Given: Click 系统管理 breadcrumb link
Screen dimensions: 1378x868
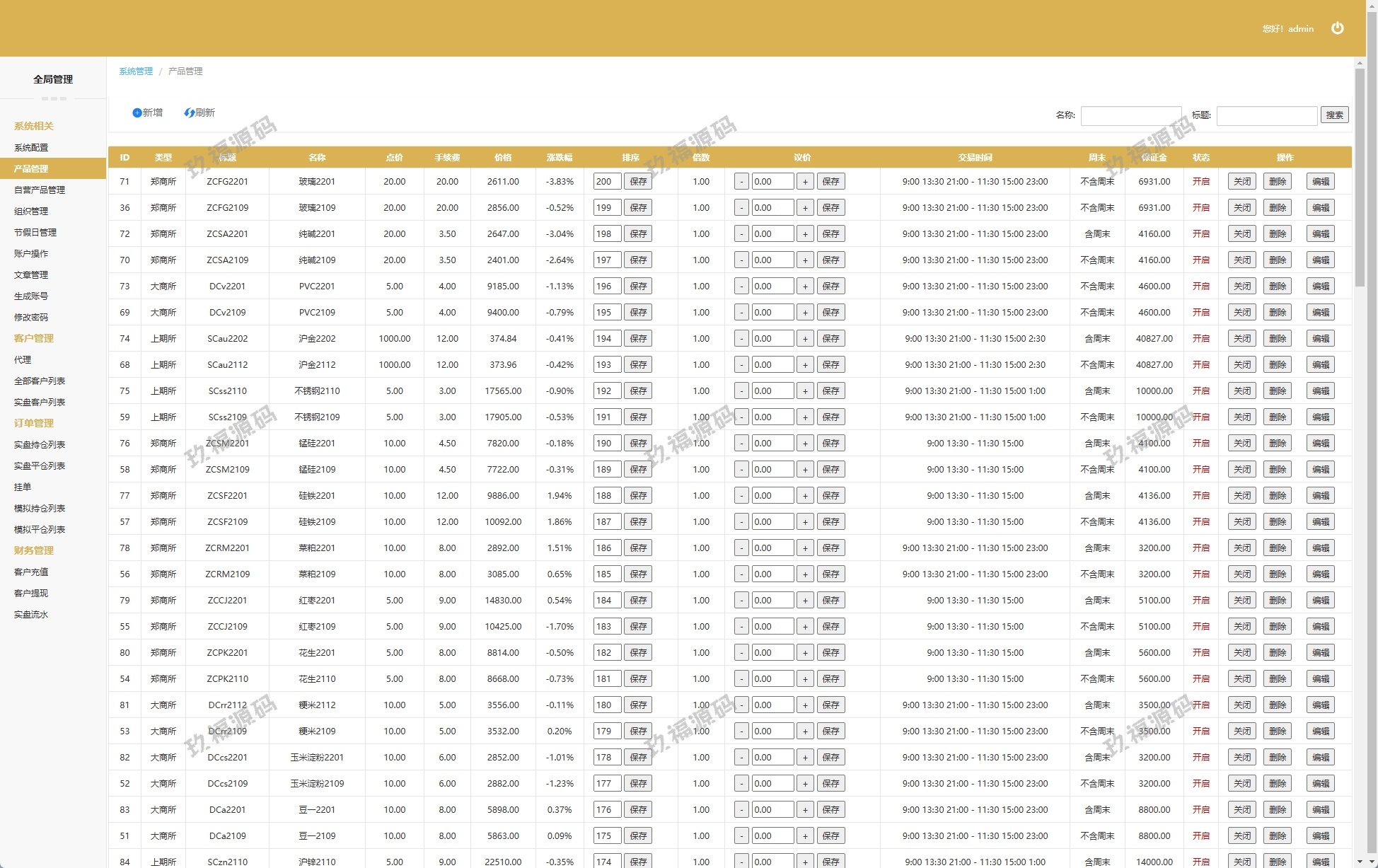Looking at the screenshot, I should [136, 71].
